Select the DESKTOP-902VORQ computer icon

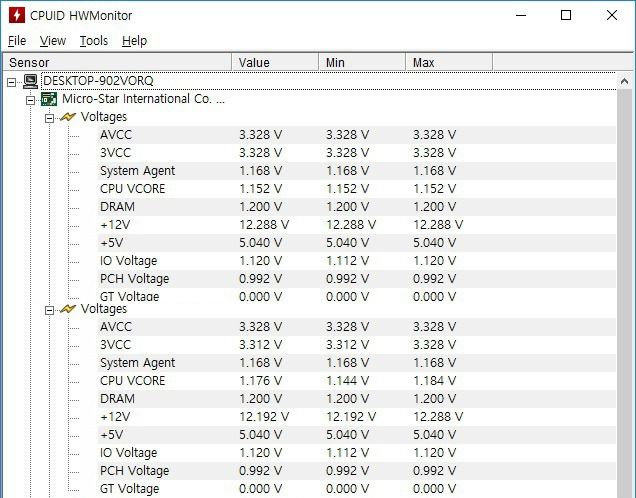pyautogui.click(x=30, y=81)
